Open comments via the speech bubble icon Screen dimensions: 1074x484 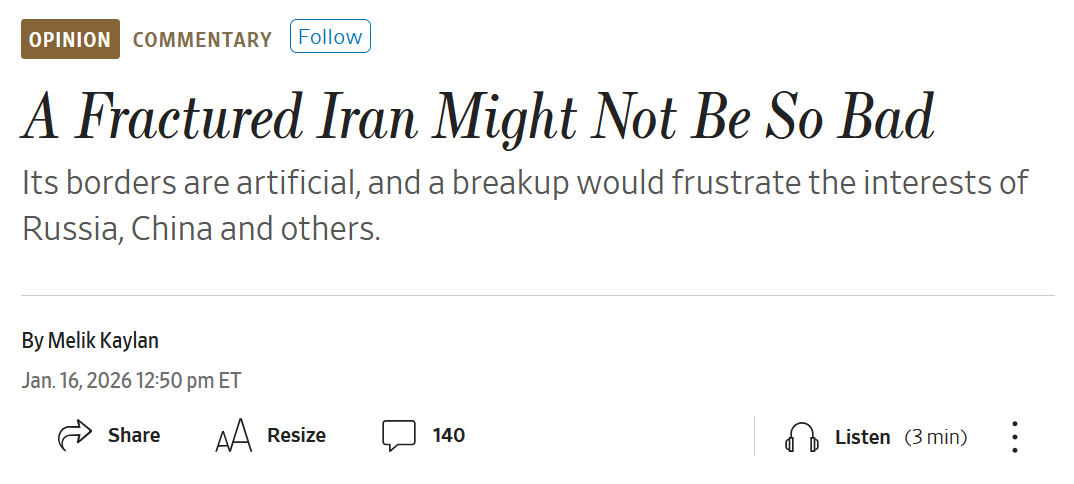click(x=399, y=436)
